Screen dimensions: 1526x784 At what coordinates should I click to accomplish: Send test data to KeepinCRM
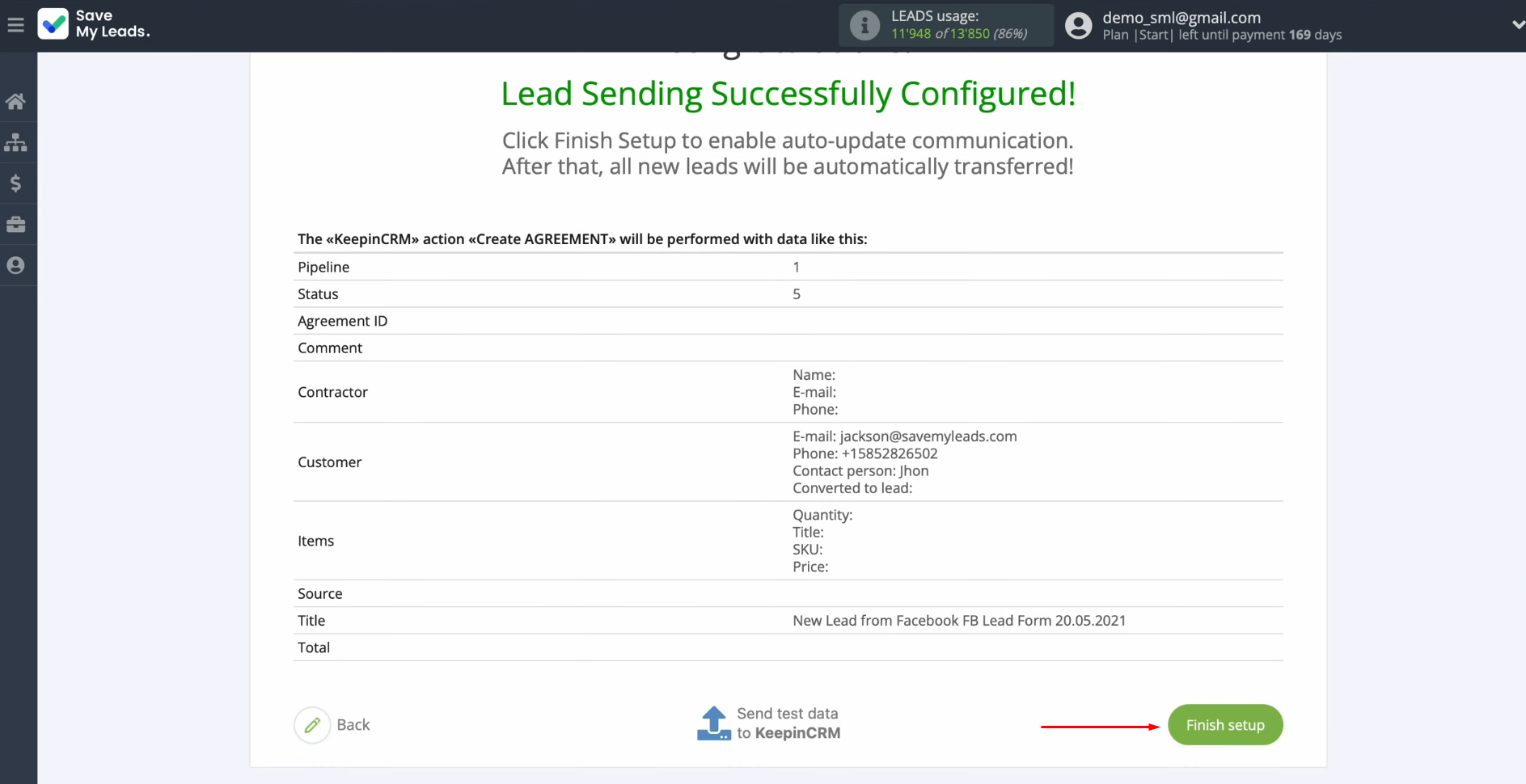pyautogui.click(x=788, y=723)
